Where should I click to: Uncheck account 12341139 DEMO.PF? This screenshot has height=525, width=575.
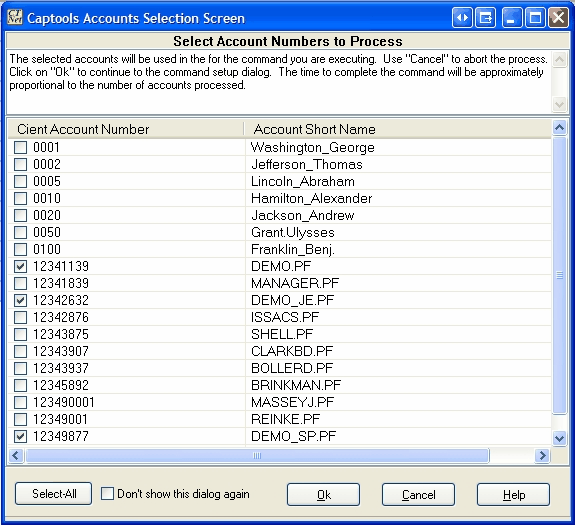click(x=21, y=266)
